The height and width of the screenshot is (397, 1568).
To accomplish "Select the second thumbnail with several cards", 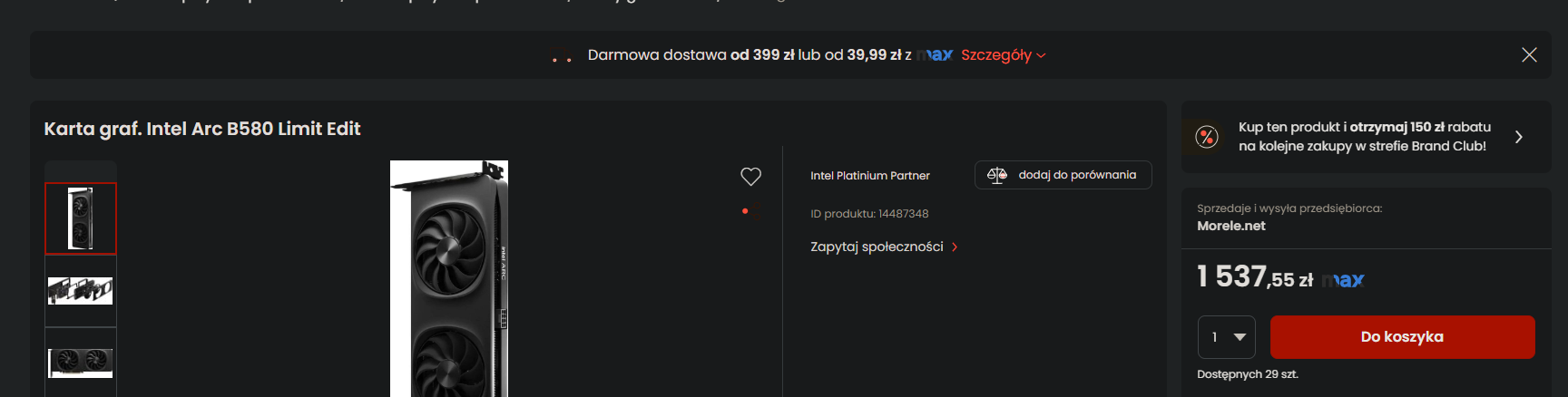I will (x=81, y=291).
